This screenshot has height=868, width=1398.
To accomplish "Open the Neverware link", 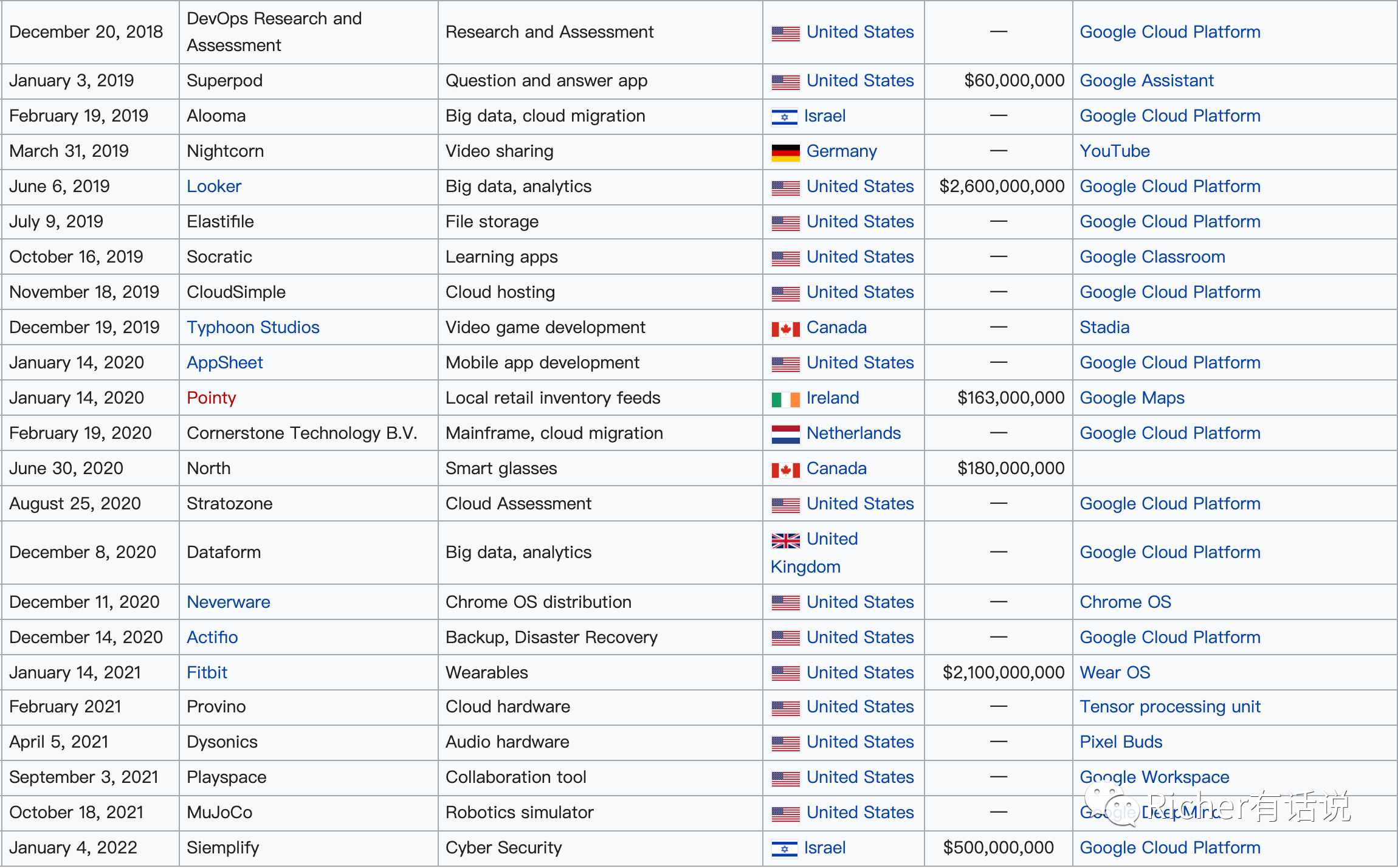I will [x=228, y=602].
